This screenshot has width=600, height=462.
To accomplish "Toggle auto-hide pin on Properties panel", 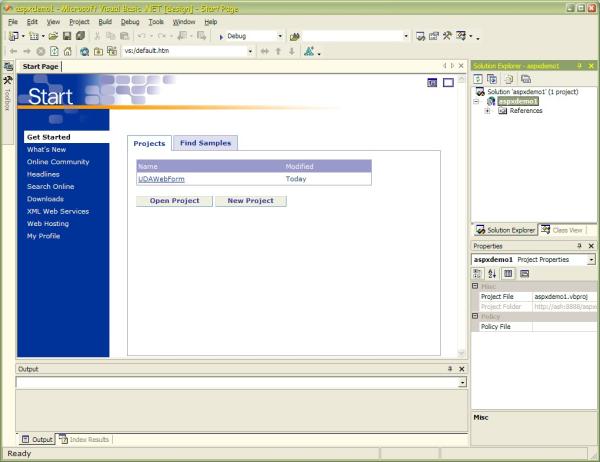I will click(x=579, y=246).
